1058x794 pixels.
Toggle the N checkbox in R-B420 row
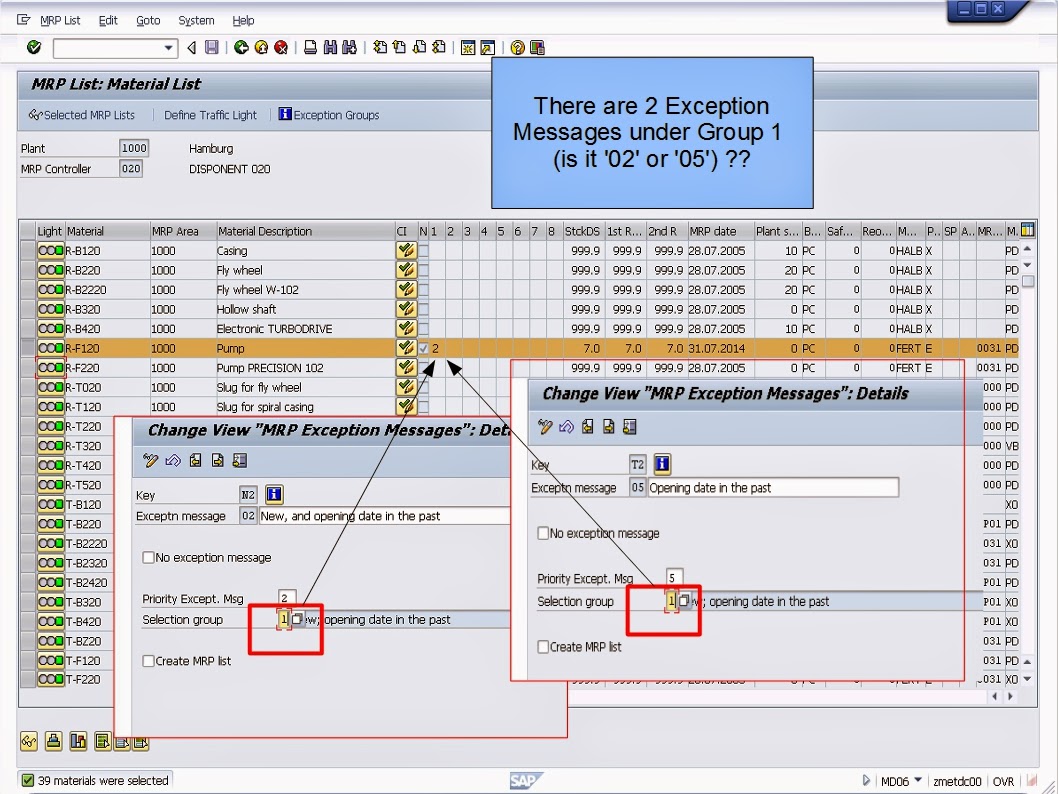tap(423, 329)
